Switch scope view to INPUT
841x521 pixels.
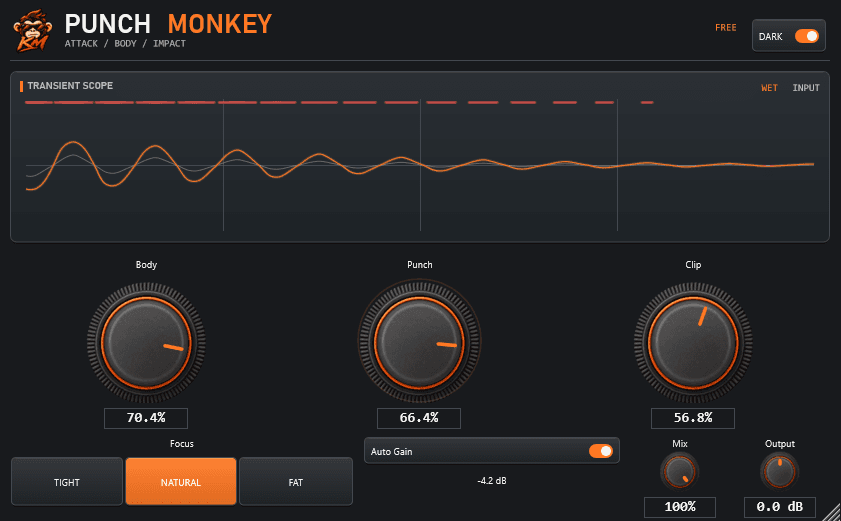point(806,88)
